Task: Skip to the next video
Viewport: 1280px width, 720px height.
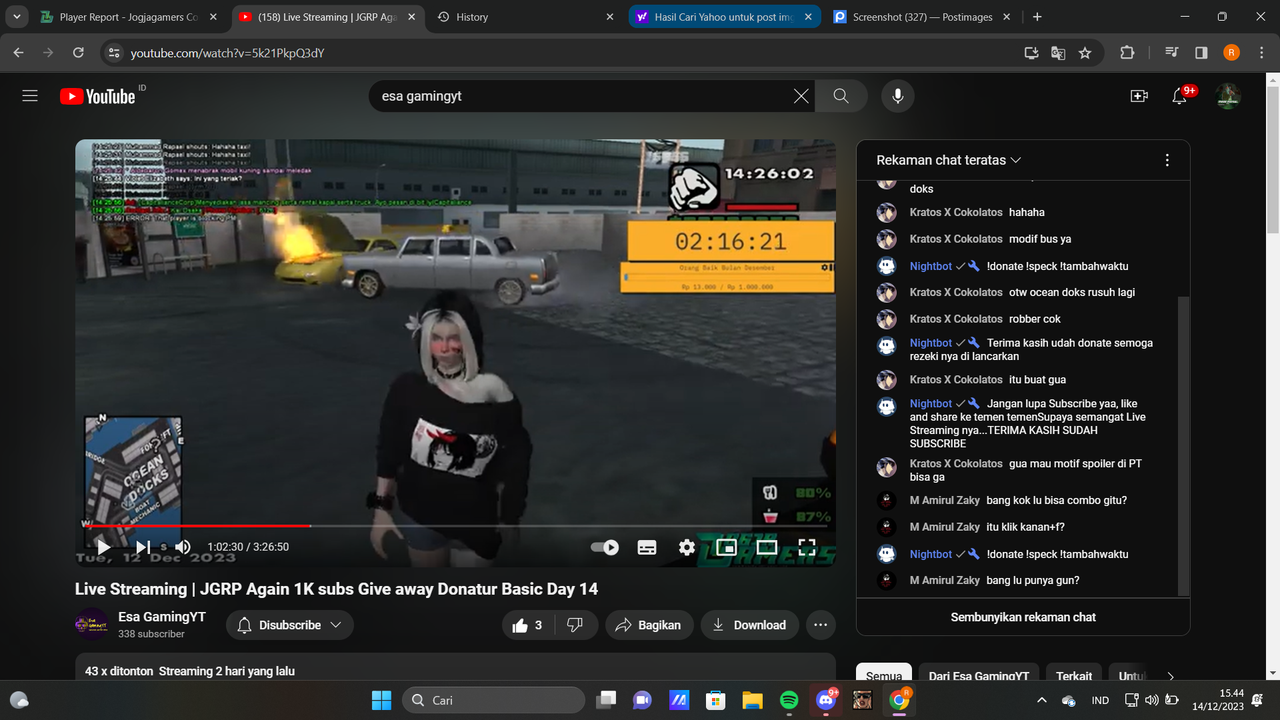Action: 143,547
